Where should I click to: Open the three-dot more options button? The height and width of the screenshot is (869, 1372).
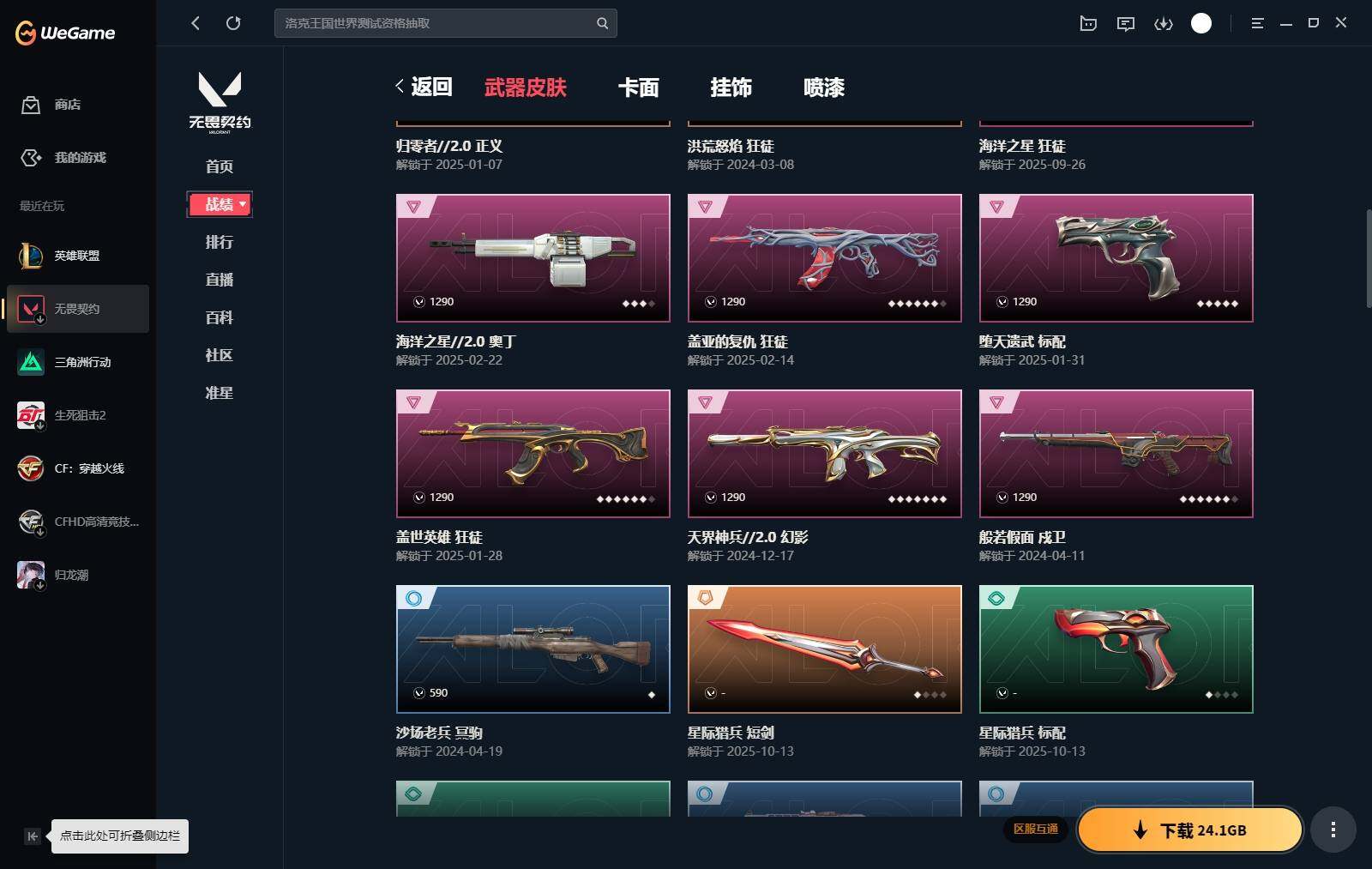click(x=1333, y=830)
